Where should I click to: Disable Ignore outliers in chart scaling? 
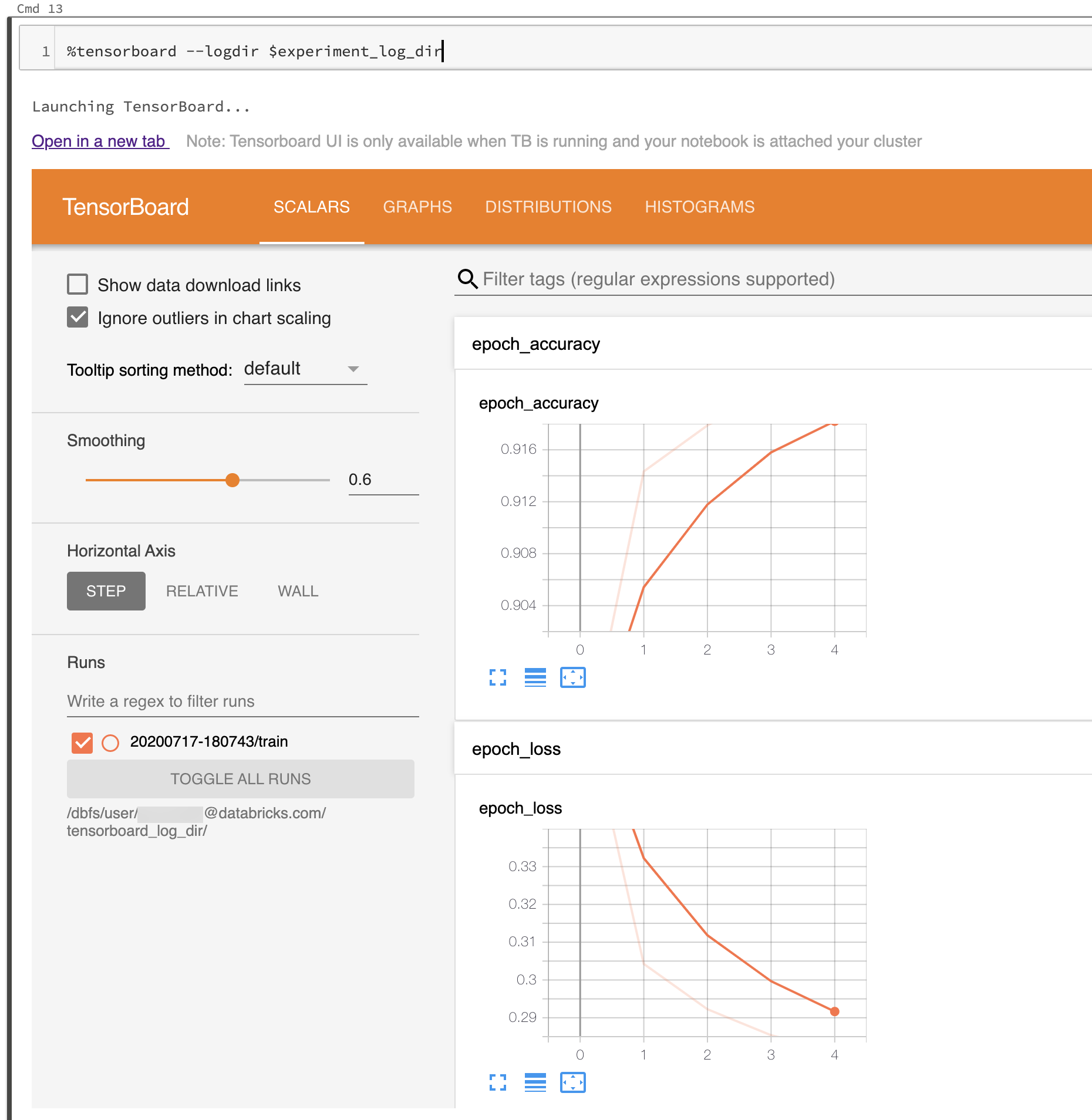pyautogui.click(x=77, y=318)
